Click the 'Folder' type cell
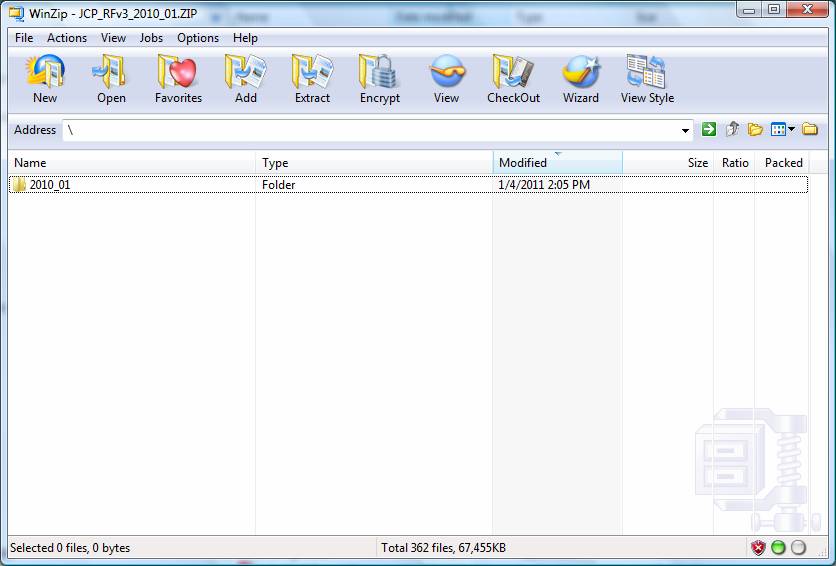The image size is (836, 566). (278, 185)
